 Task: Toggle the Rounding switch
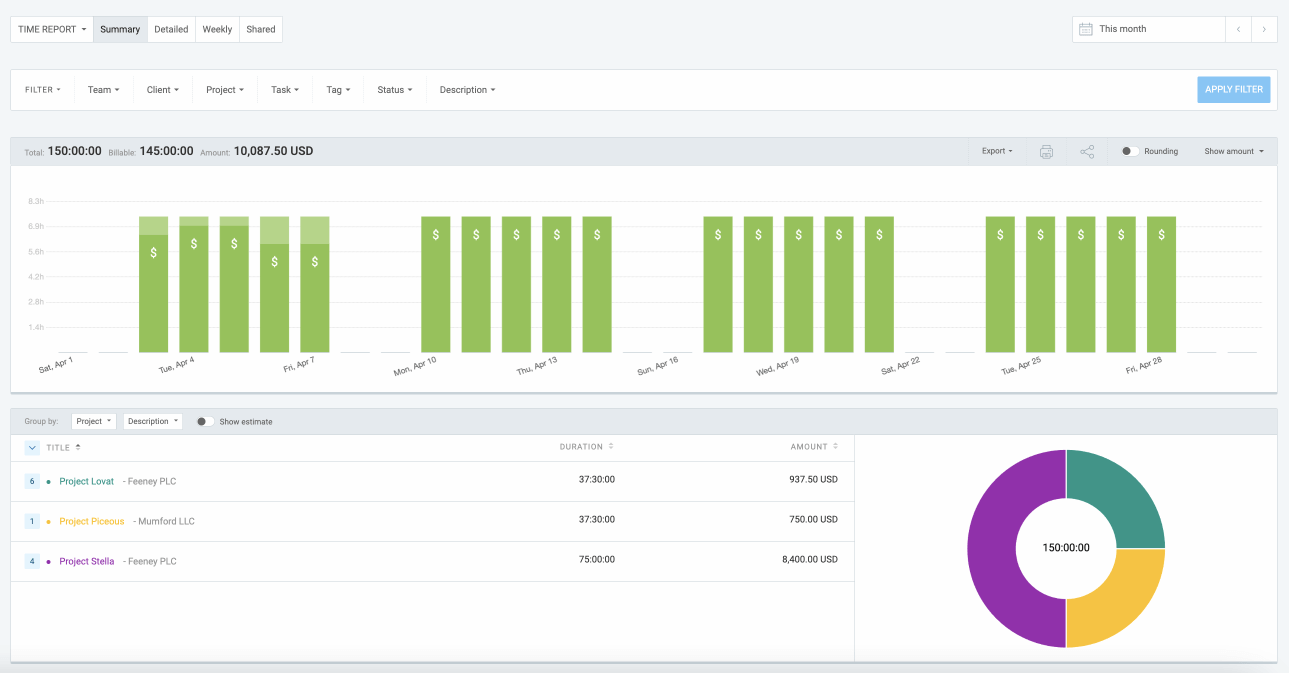click(1129, 151)
